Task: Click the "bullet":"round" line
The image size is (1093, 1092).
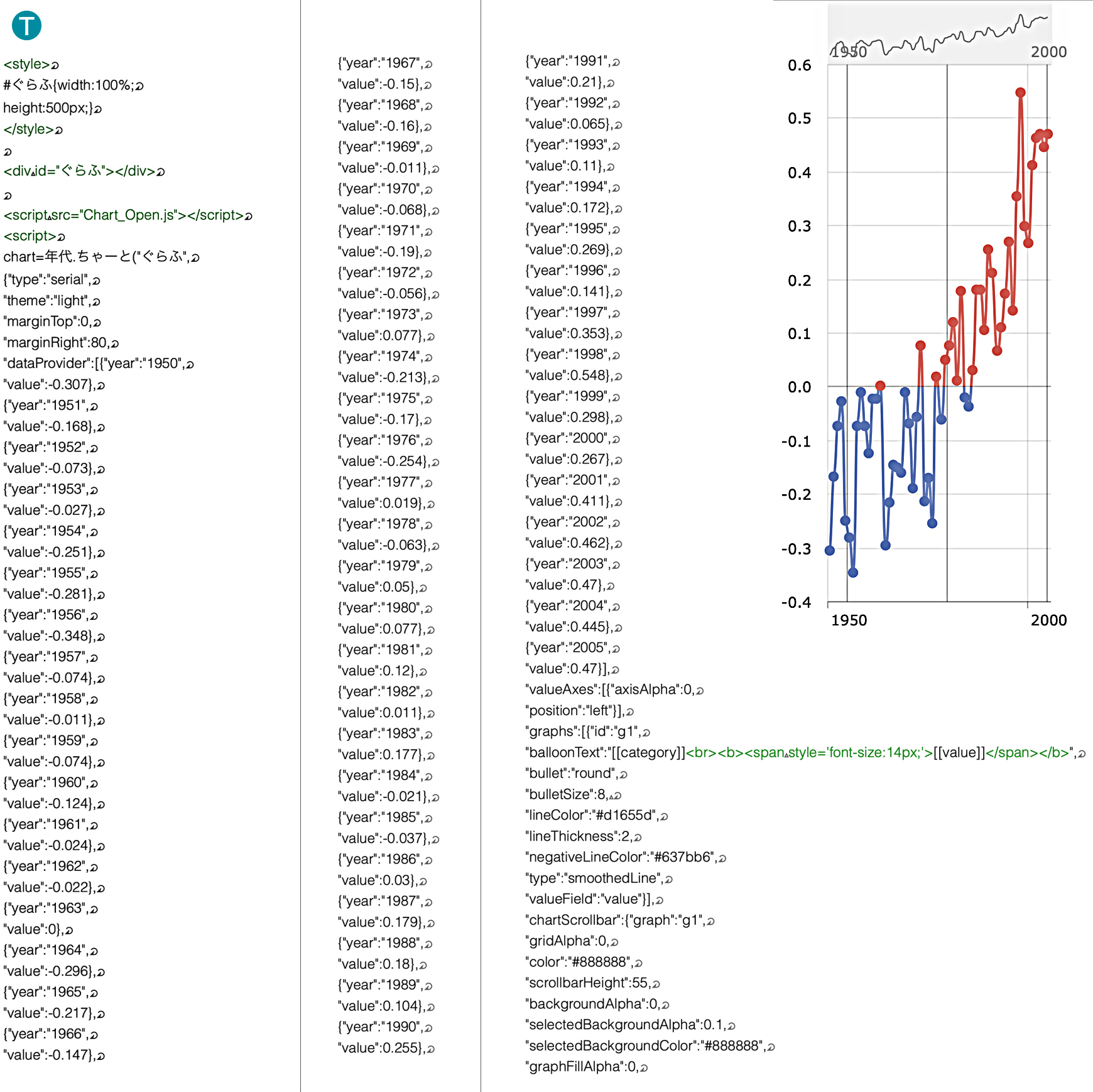Action: tap(577, 774)
